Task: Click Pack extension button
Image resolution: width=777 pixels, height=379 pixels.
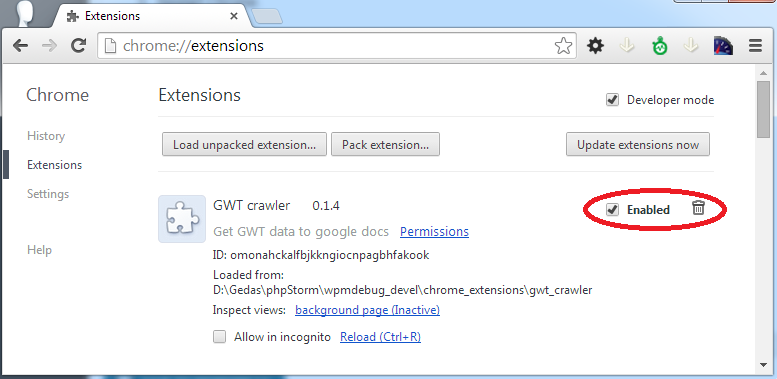Action: click(x=386, y=145)
